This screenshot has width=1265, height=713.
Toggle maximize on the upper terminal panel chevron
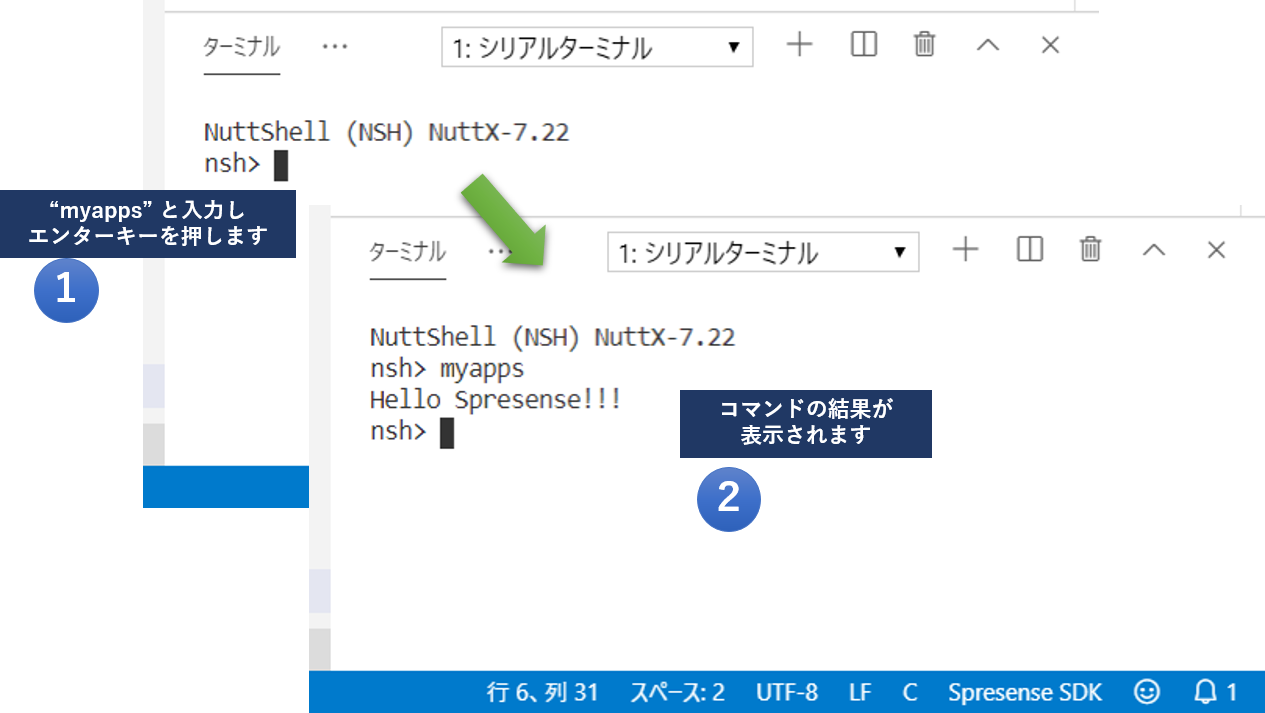[x=988, y=45]
